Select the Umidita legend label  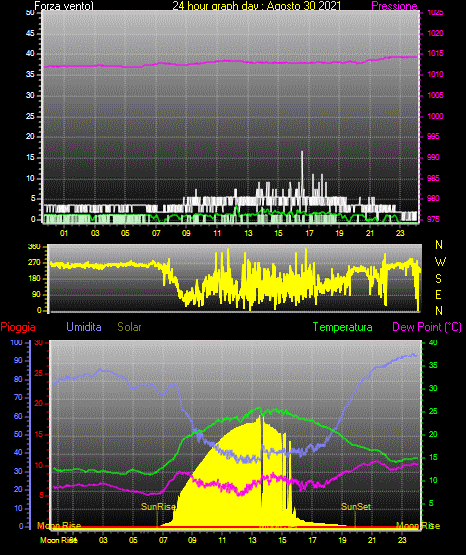pyautogui.click(x=84, y=327)
